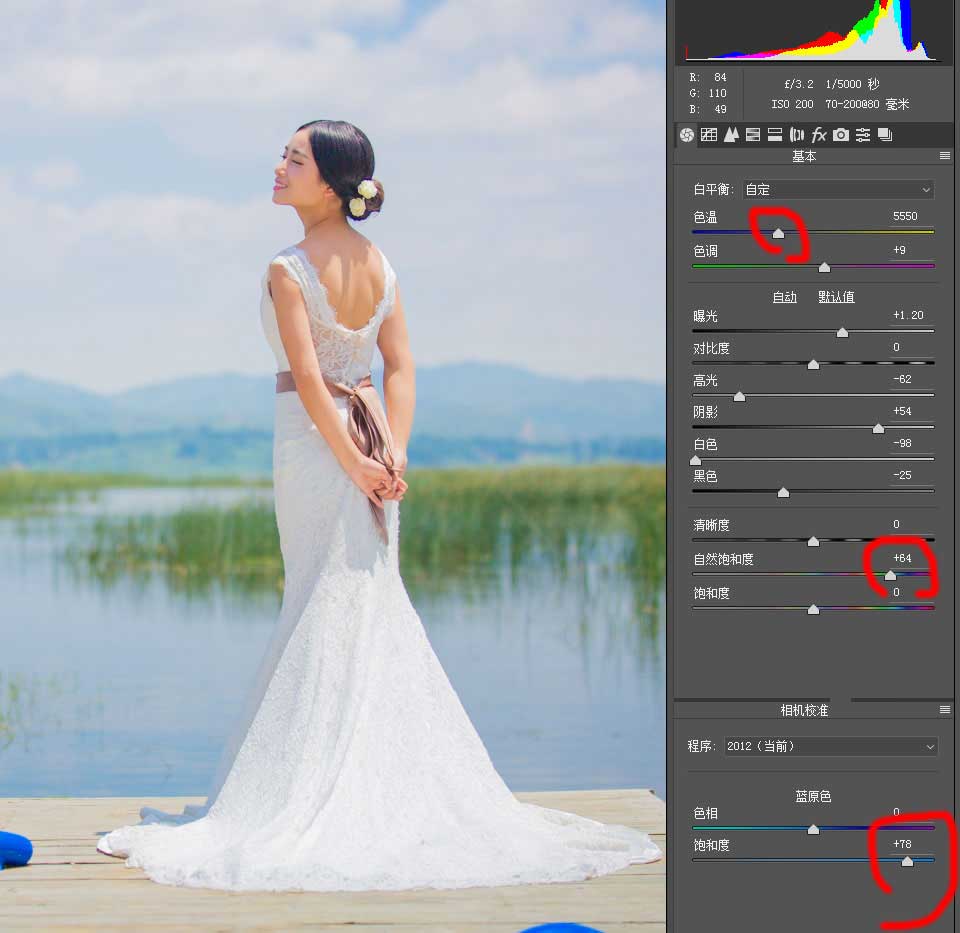This screenshot has width=960, height=933.
Task: Select the Lens Corrections panel icon
Action: click(x=797, y=135)
